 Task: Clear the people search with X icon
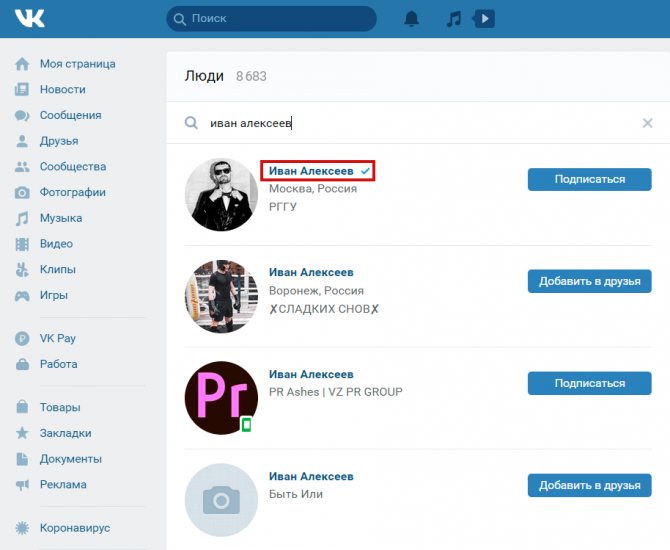point(647,123)
